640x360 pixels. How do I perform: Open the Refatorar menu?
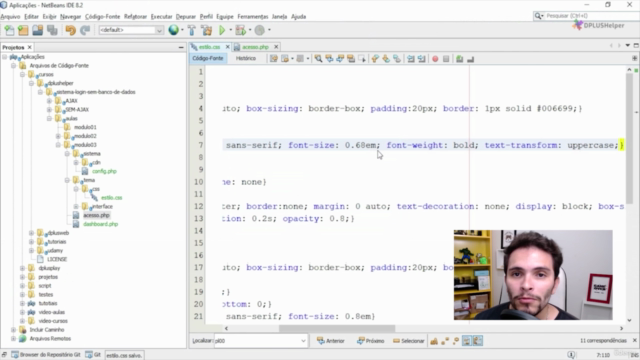pyautogui.click(x=135, y=17)
